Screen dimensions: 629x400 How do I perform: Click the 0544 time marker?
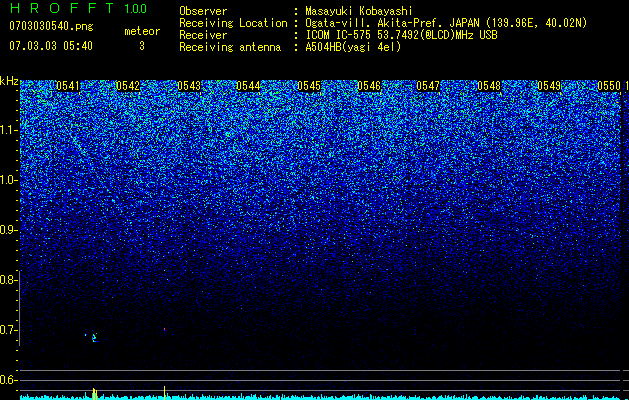coord(248,86)
